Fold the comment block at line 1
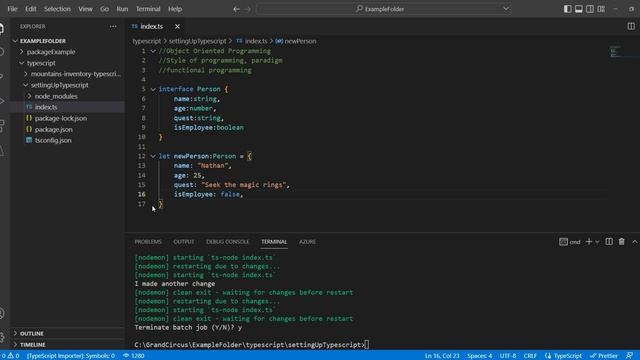Viewport: 640px width, 360px height. tap(153, 51)
